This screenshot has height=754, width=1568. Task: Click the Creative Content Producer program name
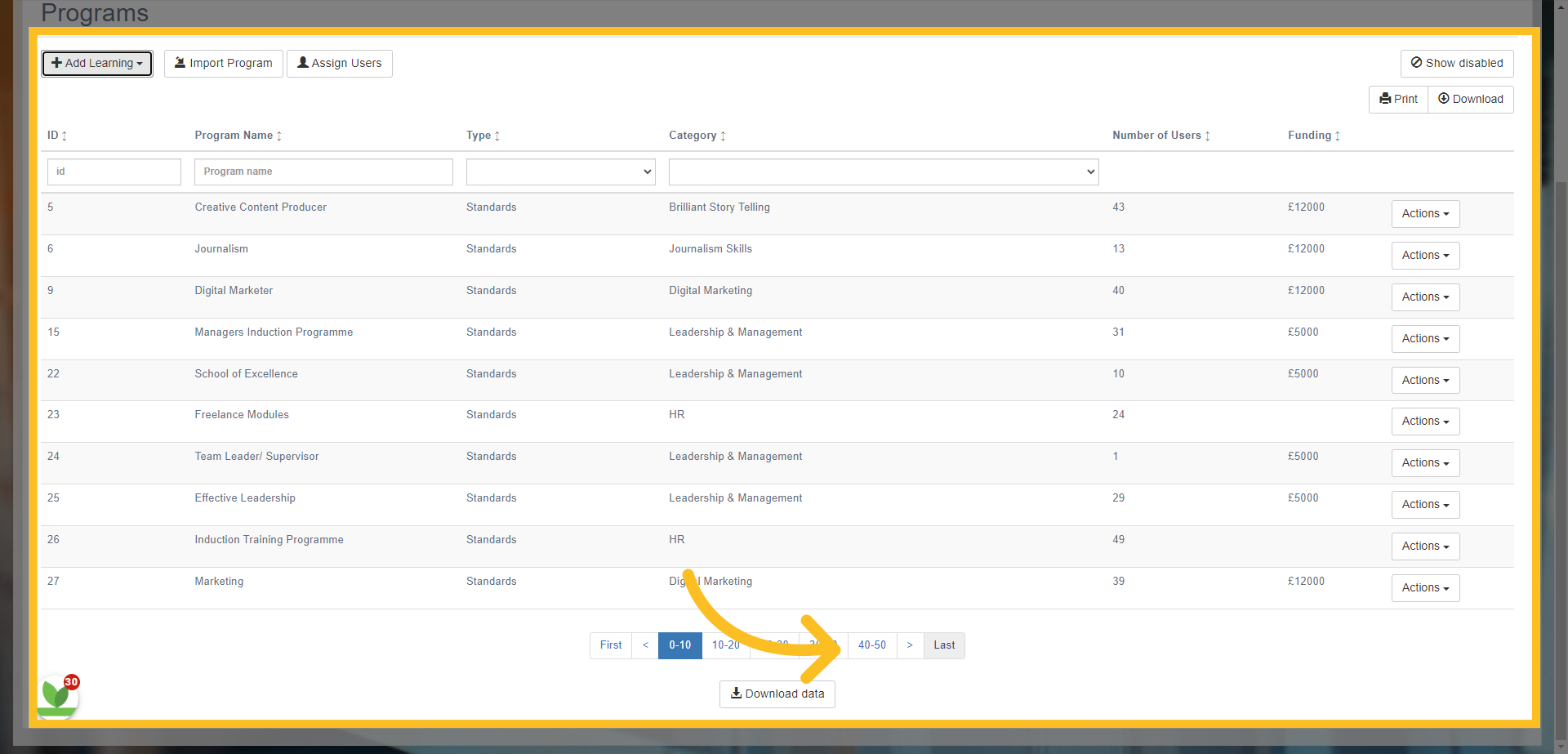(x=261, y=207)
